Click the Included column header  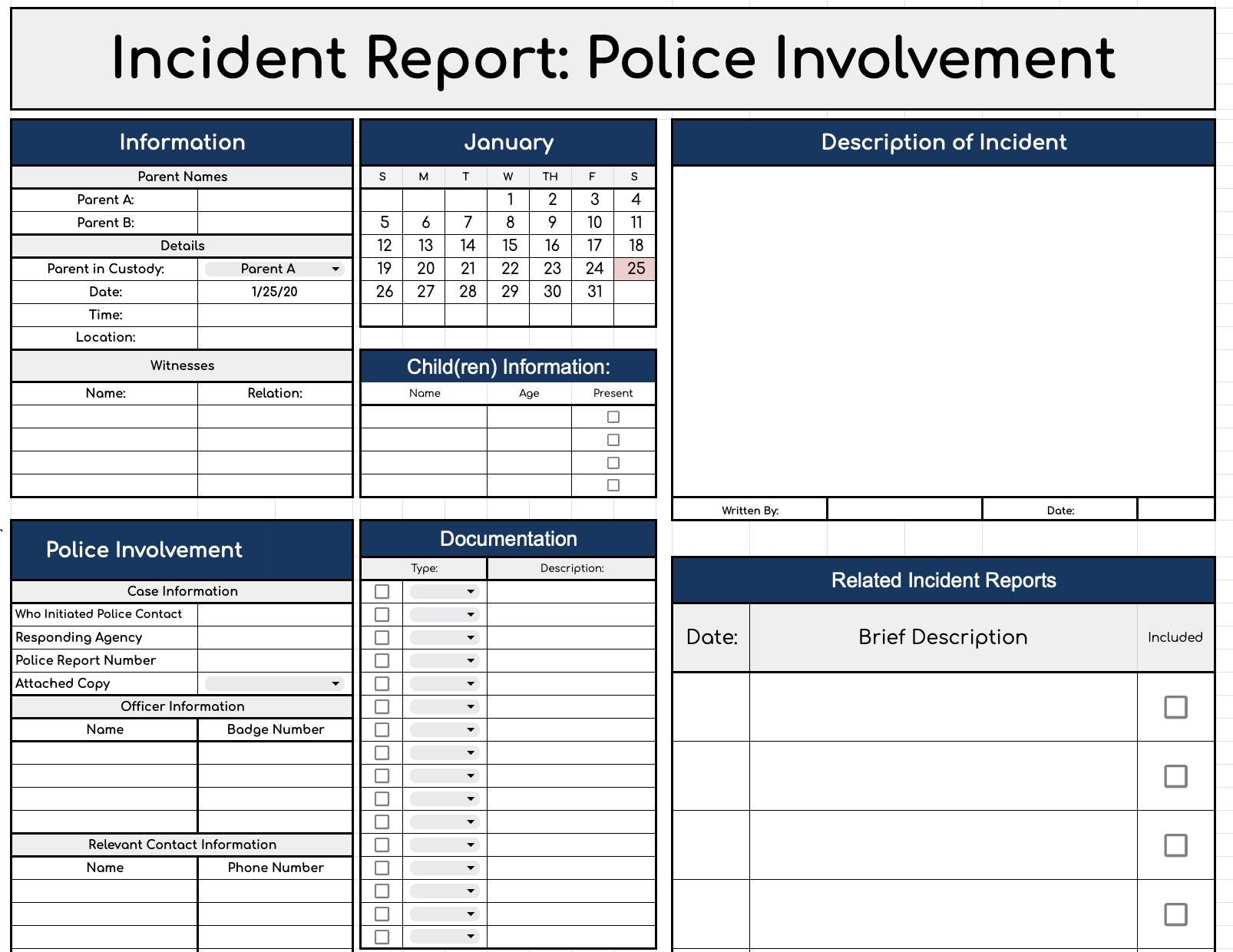pyautogui.click(x=1175, y=637)
